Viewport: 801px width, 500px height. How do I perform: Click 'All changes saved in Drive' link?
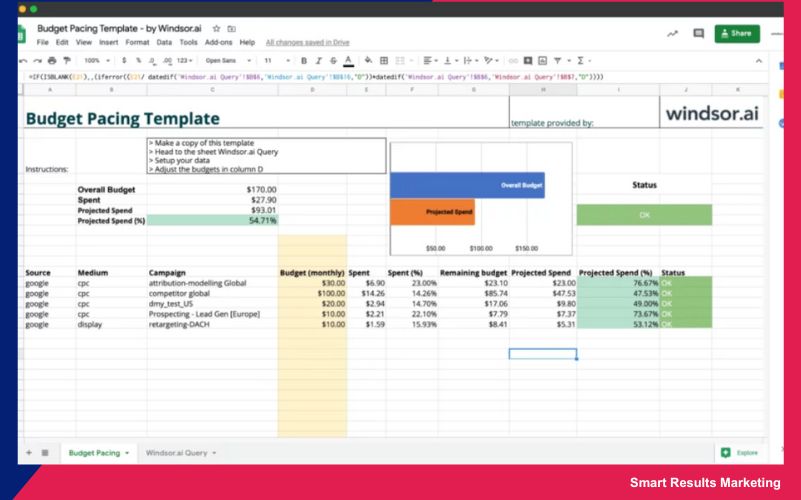pos(308,42)
